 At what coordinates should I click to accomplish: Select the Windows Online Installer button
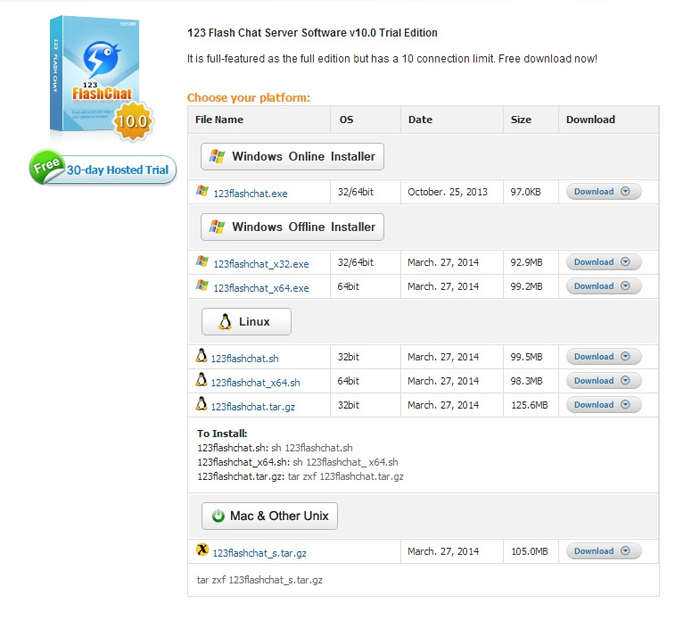point(292,156)
